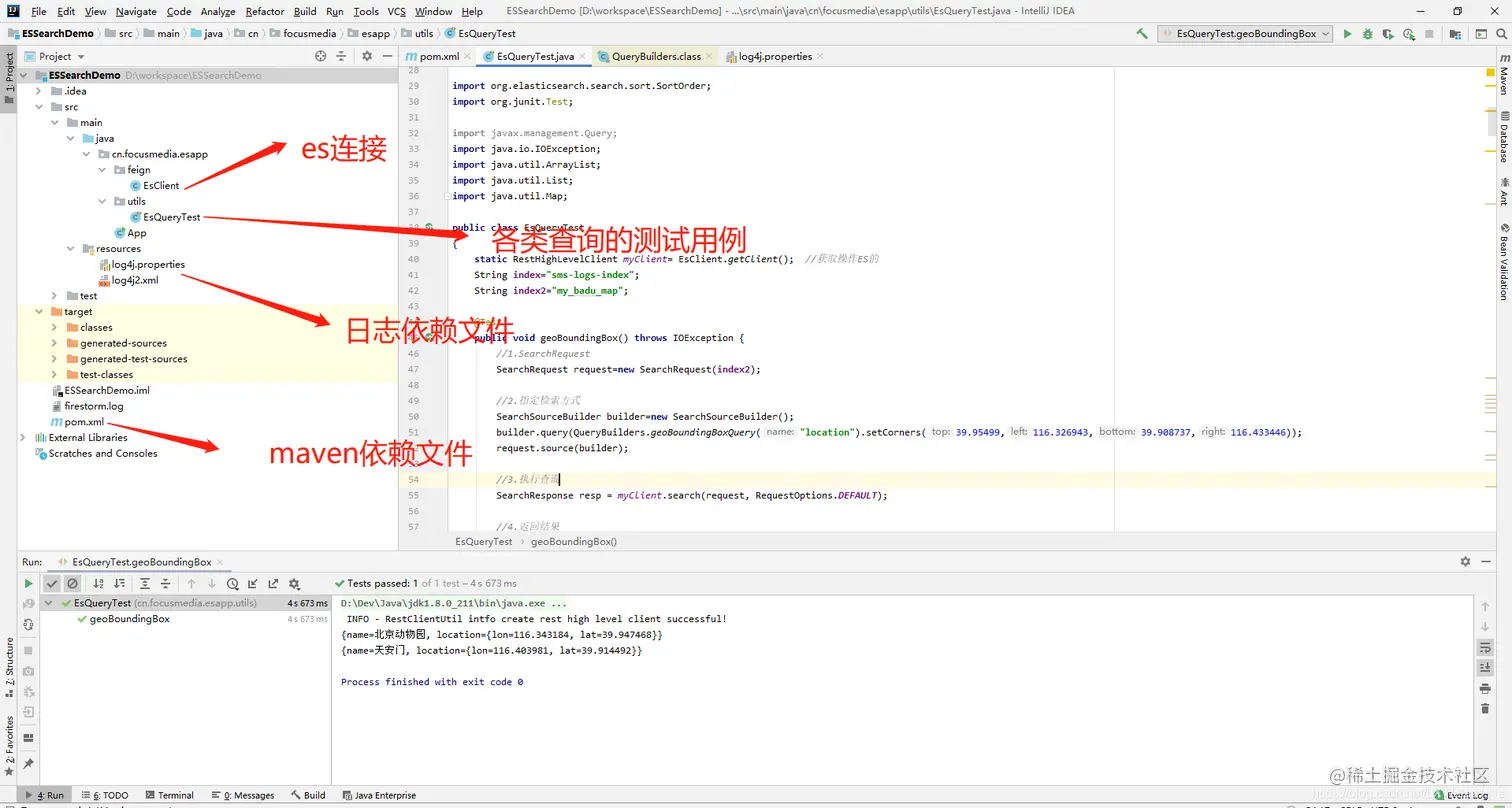Toggle Soft-Wrap in the console
Screen dimensions: 1512x808
(1485, 647)
